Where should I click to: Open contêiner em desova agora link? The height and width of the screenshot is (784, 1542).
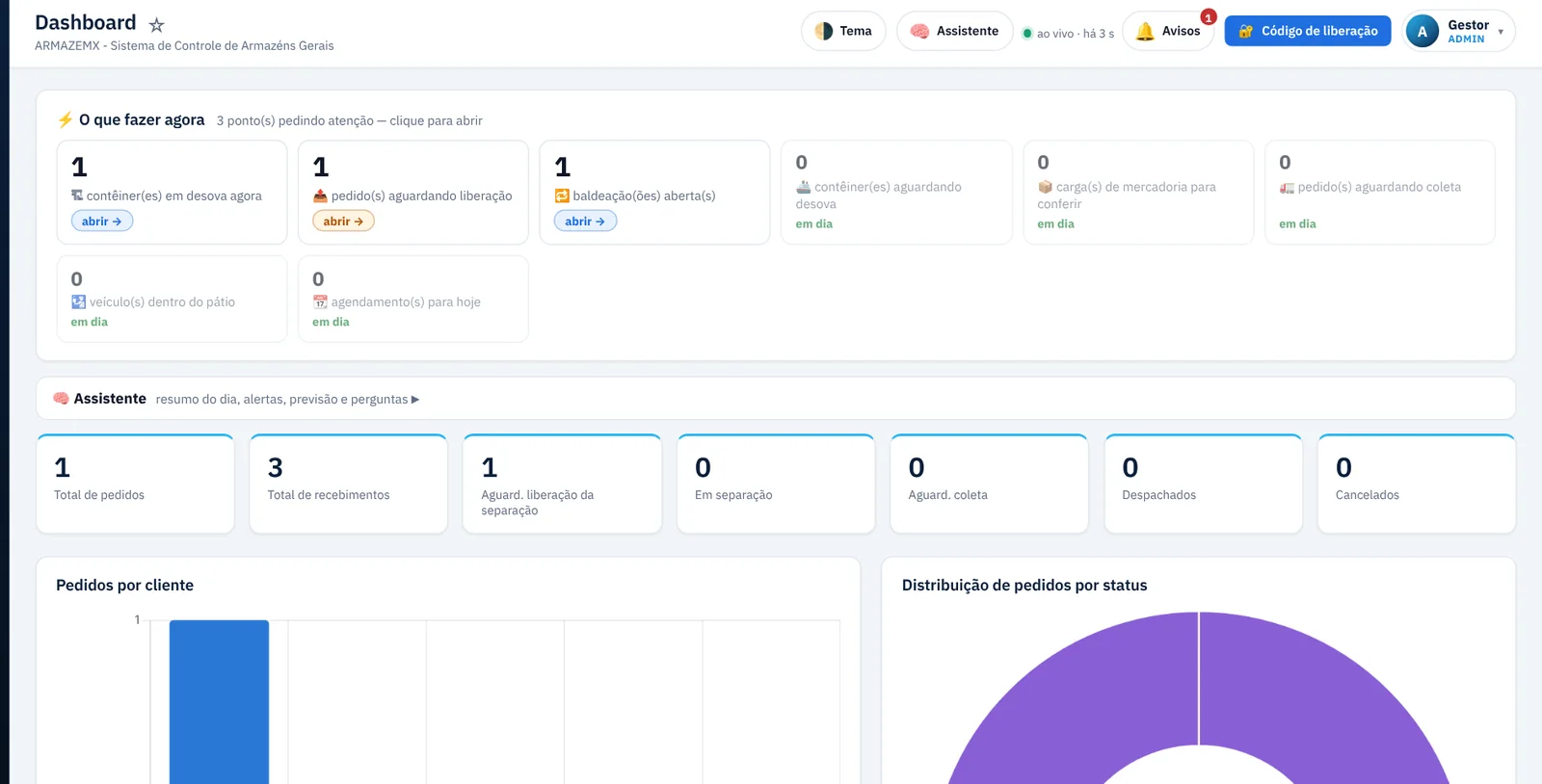[102, 222]
